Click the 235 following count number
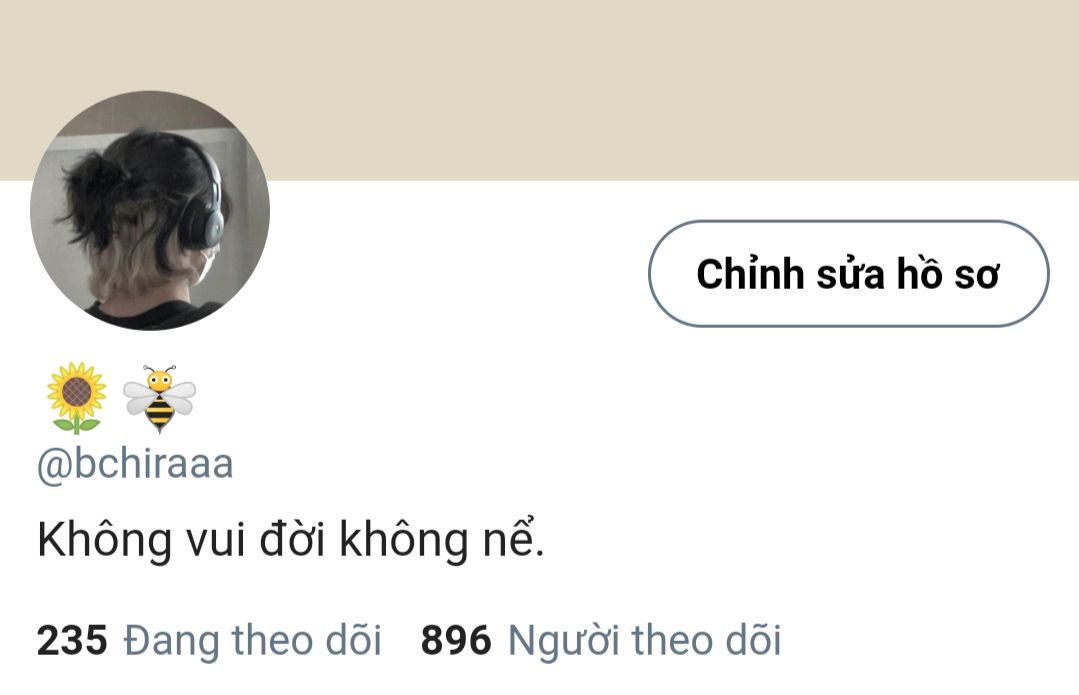Viewport: 1079px width, 695px height. tap(72, 640)
